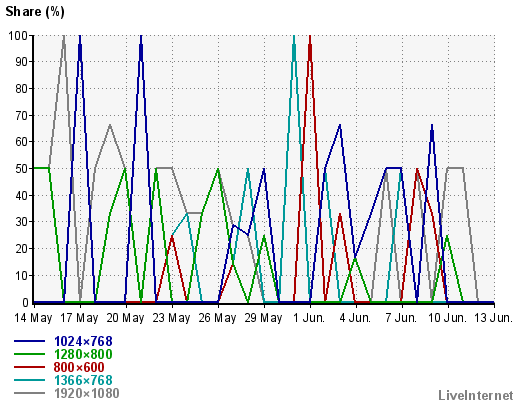The width and height of the screenshot is (520, 405).
Task: Click the 1920×1080 legend label
Action: (x=87, y=393)
